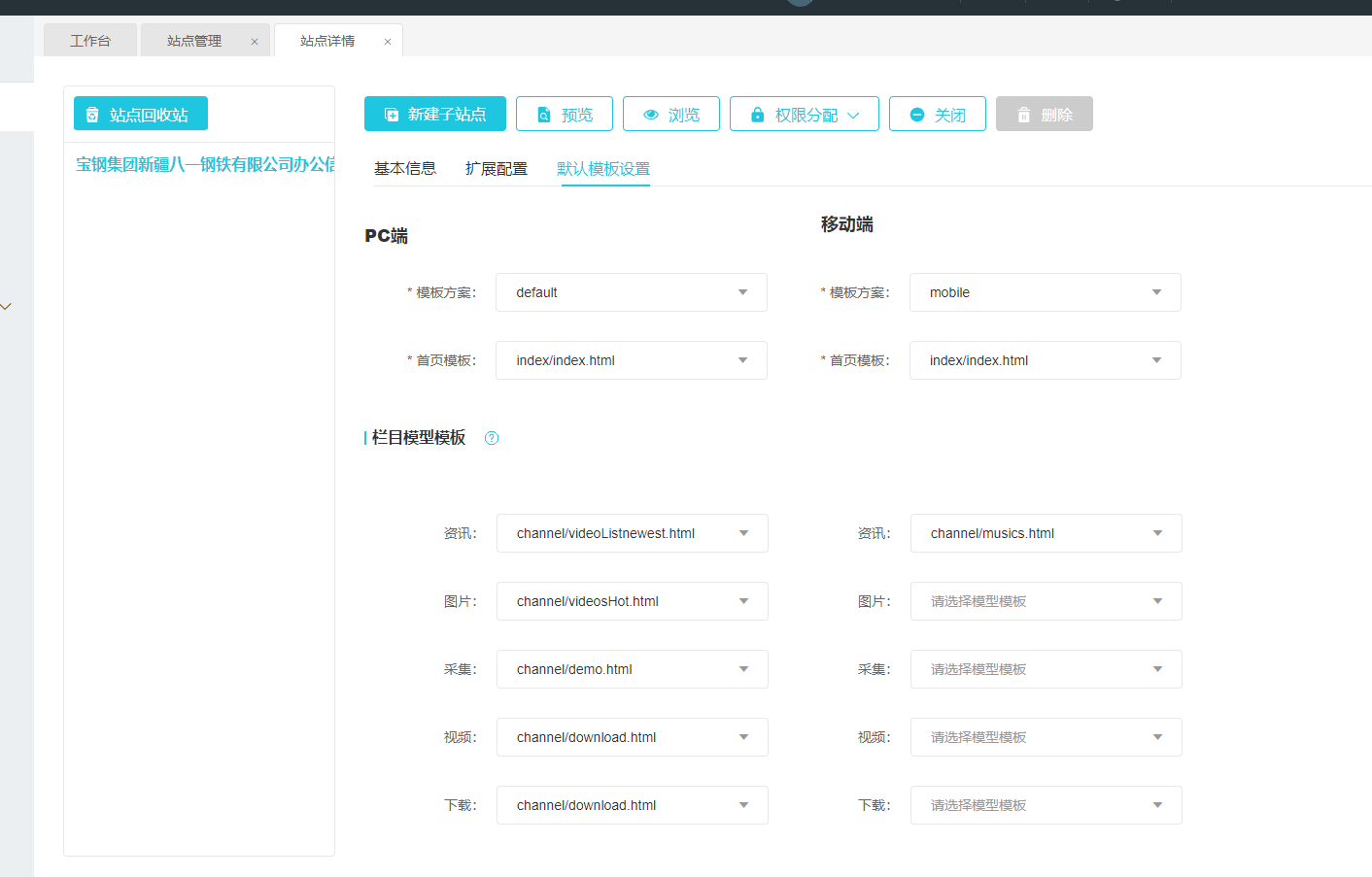This screenshot has width=1372, height=877.
Task: Open mobile 模板方案 dropdown
Action: point(1046,292)
